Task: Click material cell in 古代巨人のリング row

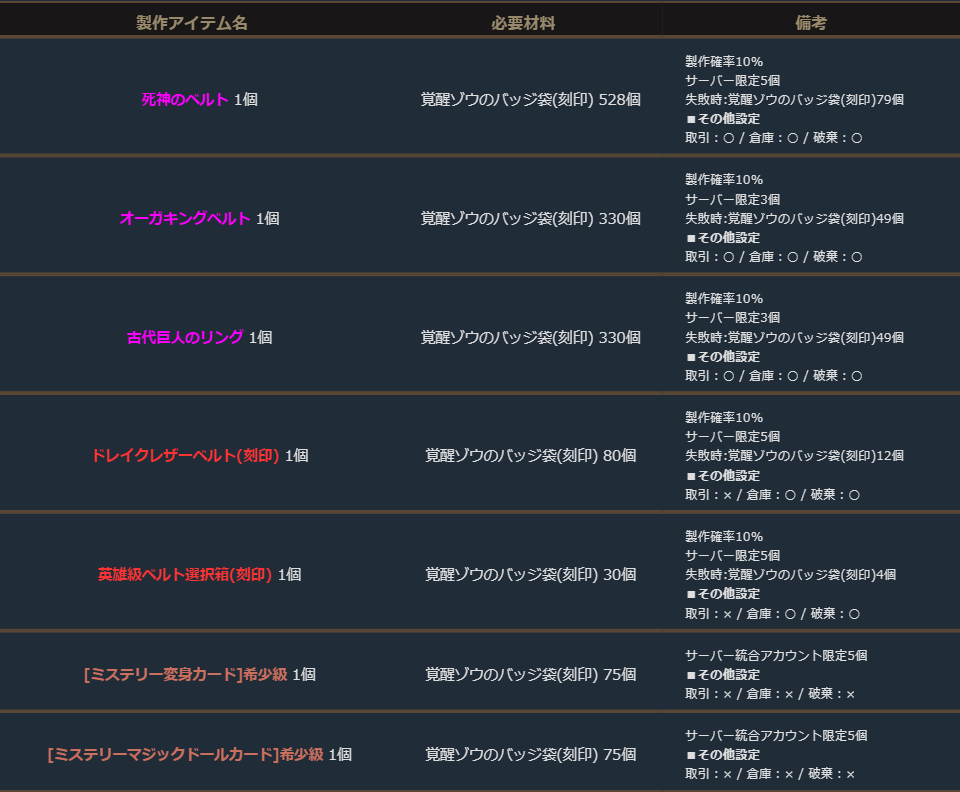Action: point(530,338)
